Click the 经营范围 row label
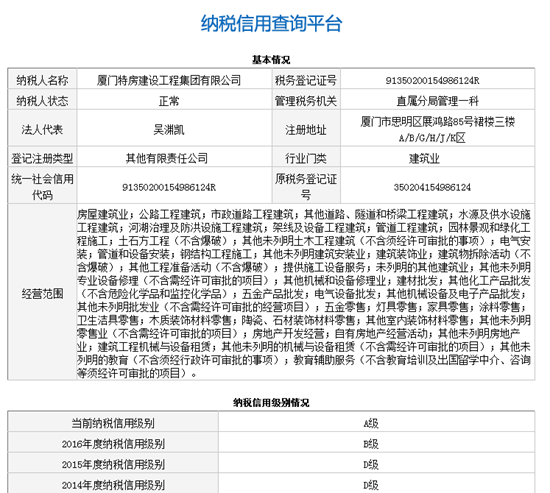Image resolution: width=550 pixels, height=493 pixels. [x=42, y=294]
